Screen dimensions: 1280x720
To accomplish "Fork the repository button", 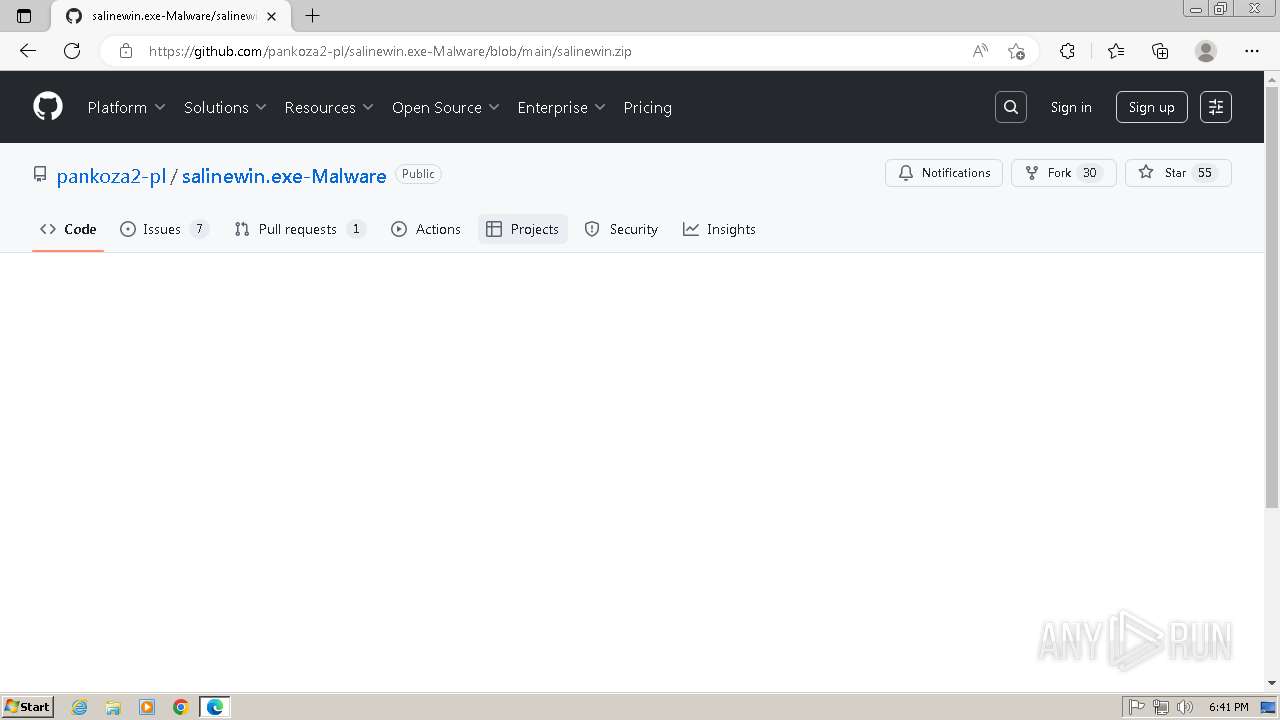I will (1064, 173).
